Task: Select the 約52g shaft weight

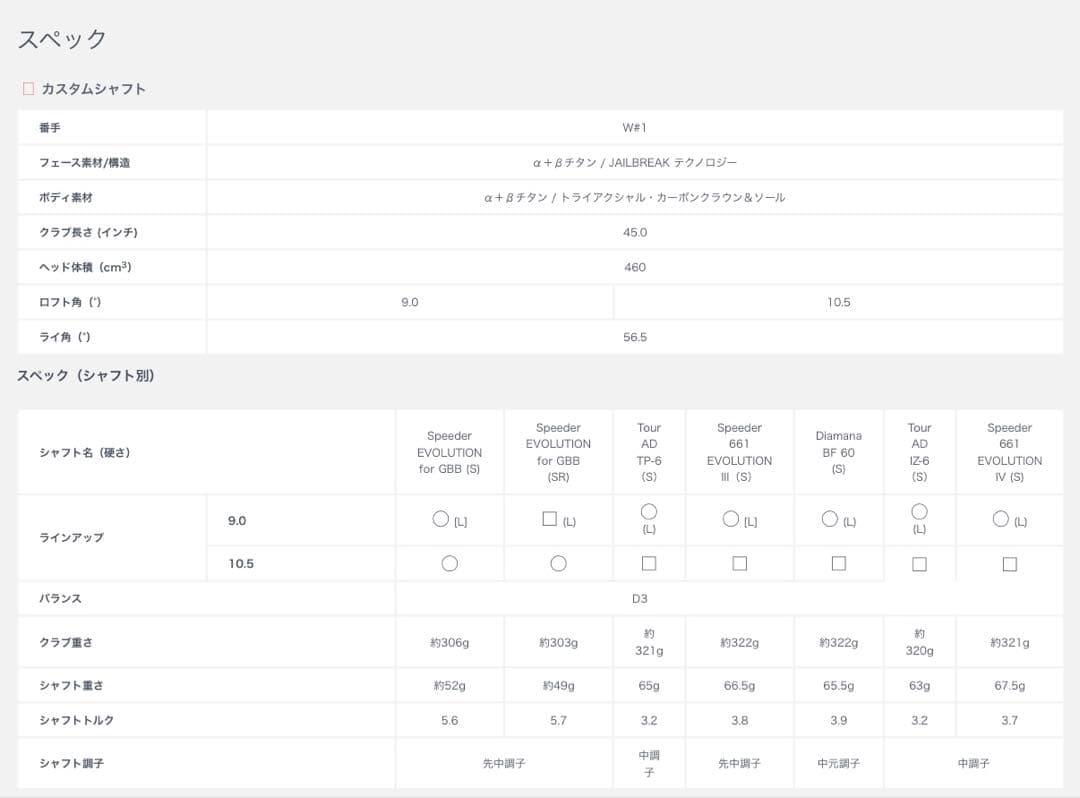Action: click(449, 686)
